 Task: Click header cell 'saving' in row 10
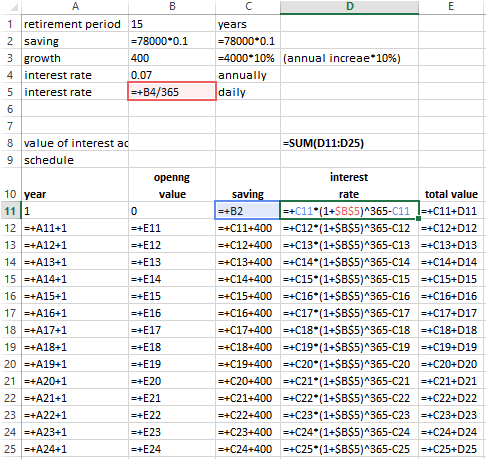tap(248, 185)
